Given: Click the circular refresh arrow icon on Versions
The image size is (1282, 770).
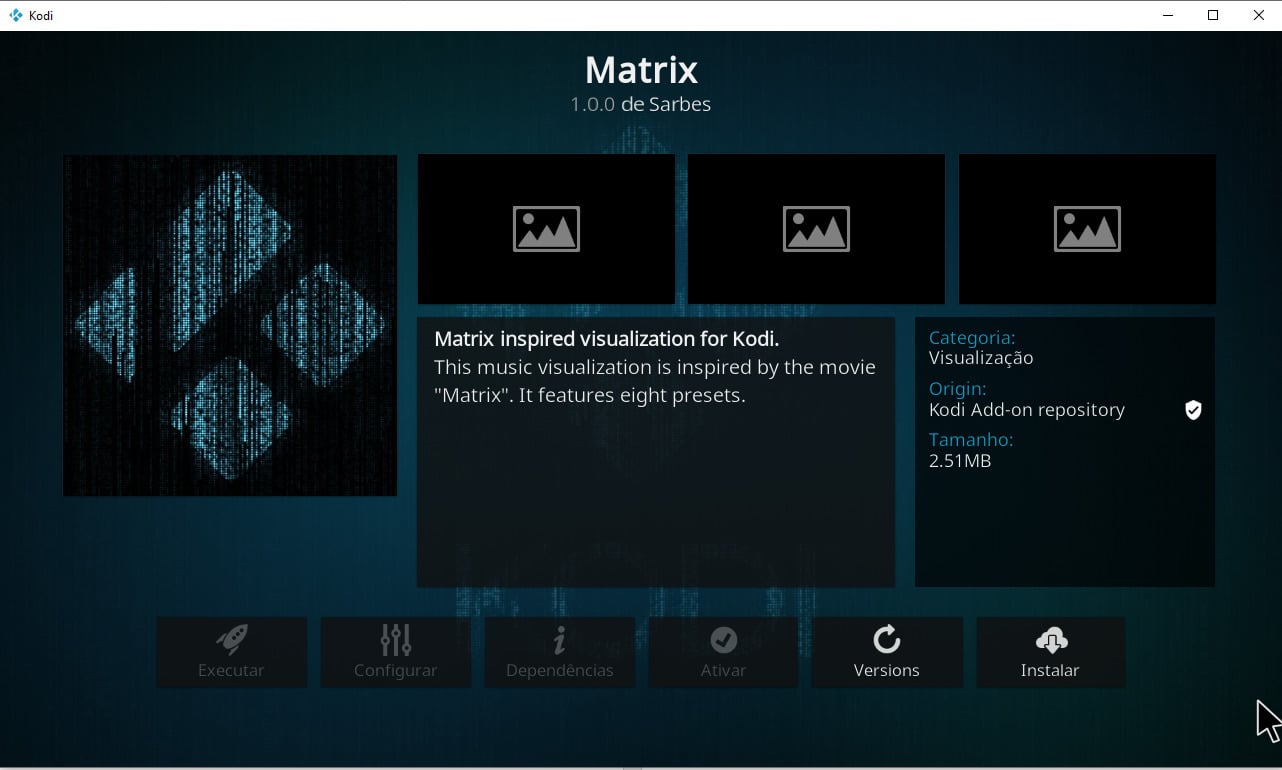Looking at the screenshot, I should [887, 639].
